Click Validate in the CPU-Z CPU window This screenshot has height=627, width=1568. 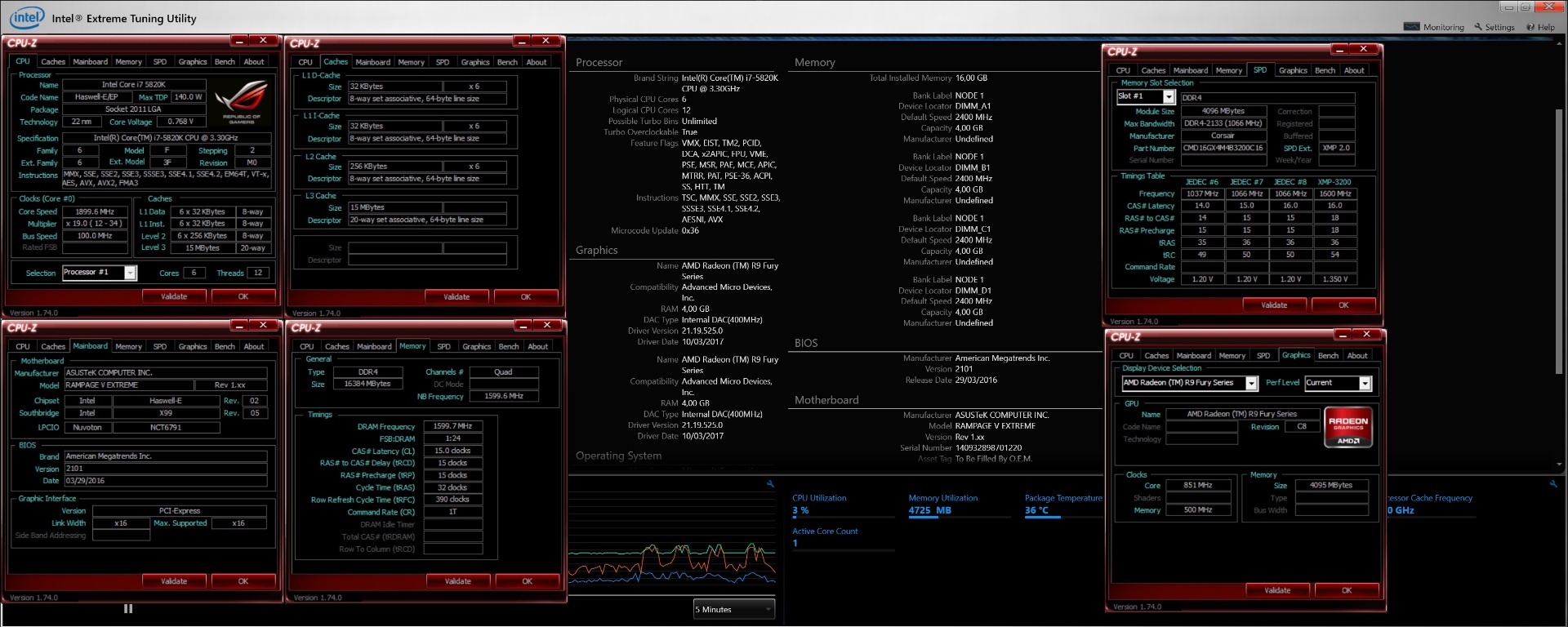[x=174, y=296]
